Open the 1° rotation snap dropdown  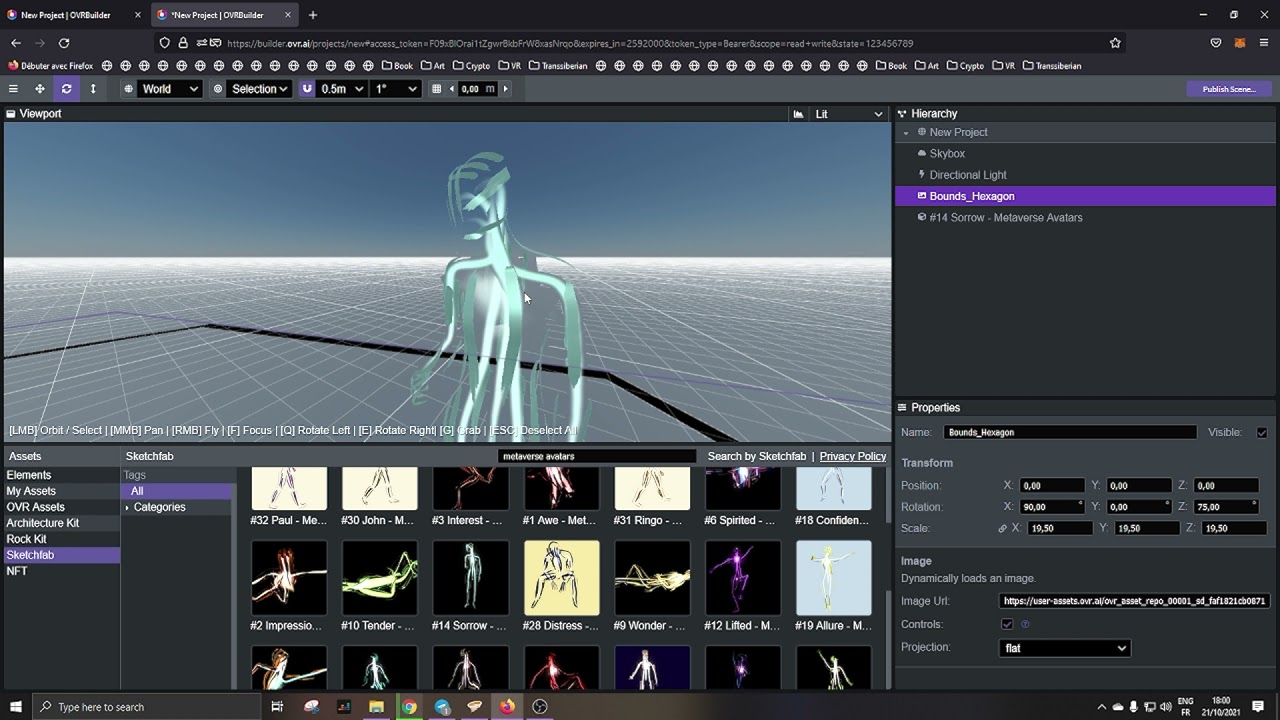tap(395, 89)
